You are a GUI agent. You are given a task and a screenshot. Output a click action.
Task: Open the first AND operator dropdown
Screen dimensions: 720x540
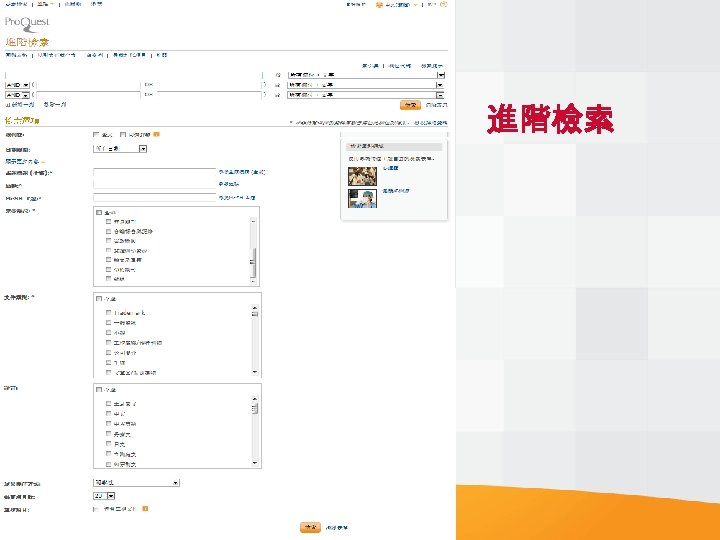[17, 85]
